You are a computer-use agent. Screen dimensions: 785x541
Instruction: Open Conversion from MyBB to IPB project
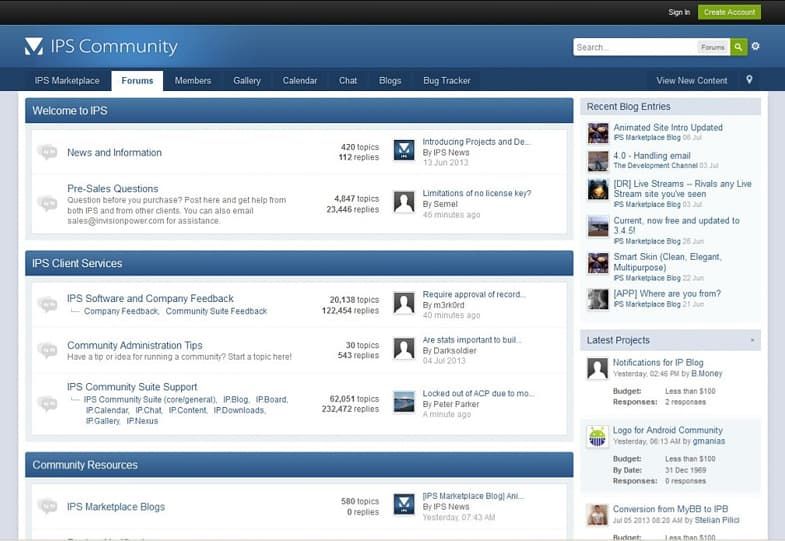tap(670, 509)
